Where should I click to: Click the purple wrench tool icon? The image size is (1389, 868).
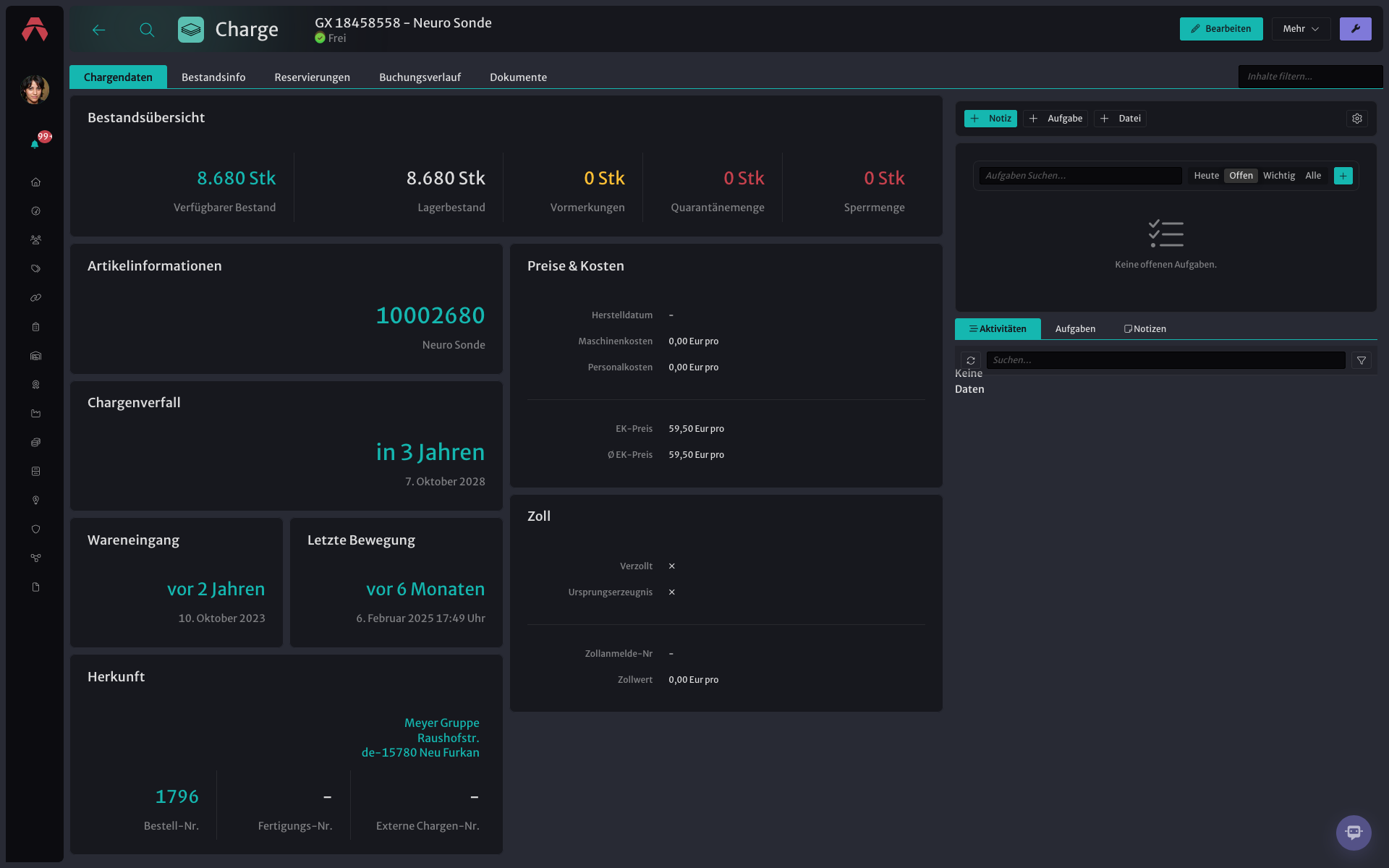pyautogui.click(x=1355, y=29)
